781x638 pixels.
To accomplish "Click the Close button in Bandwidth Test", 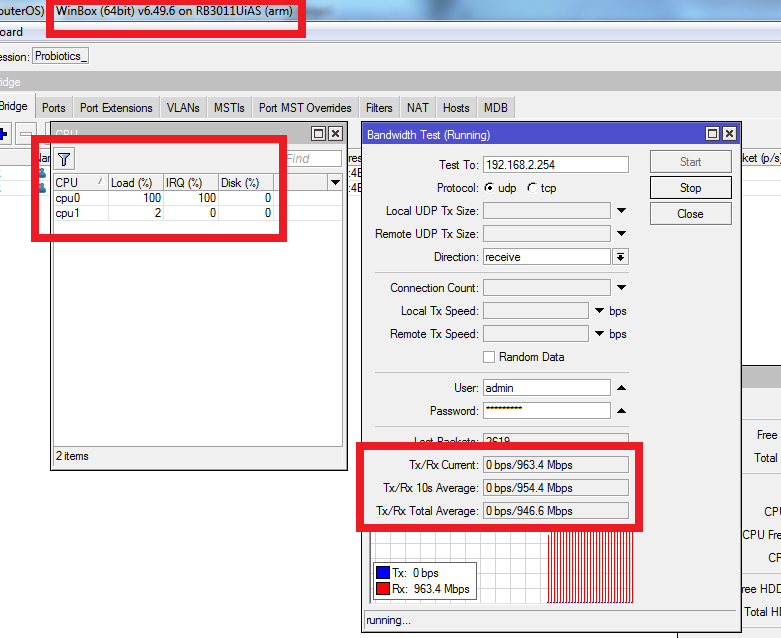I will 690,214.
